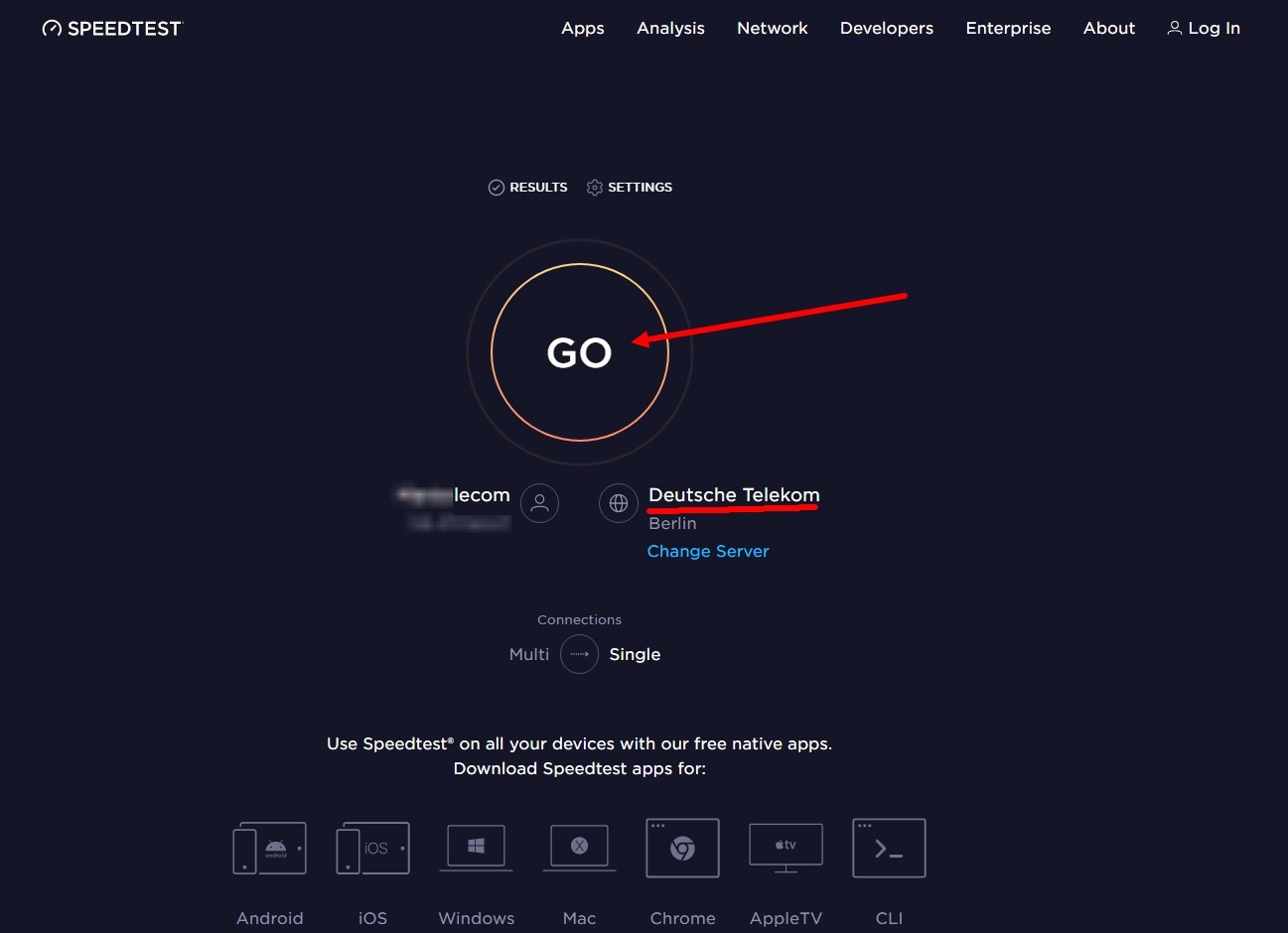This screenshot has width=1288, height=933.
Task: Open the CLI terminal icon
Action: pos(889,849)
